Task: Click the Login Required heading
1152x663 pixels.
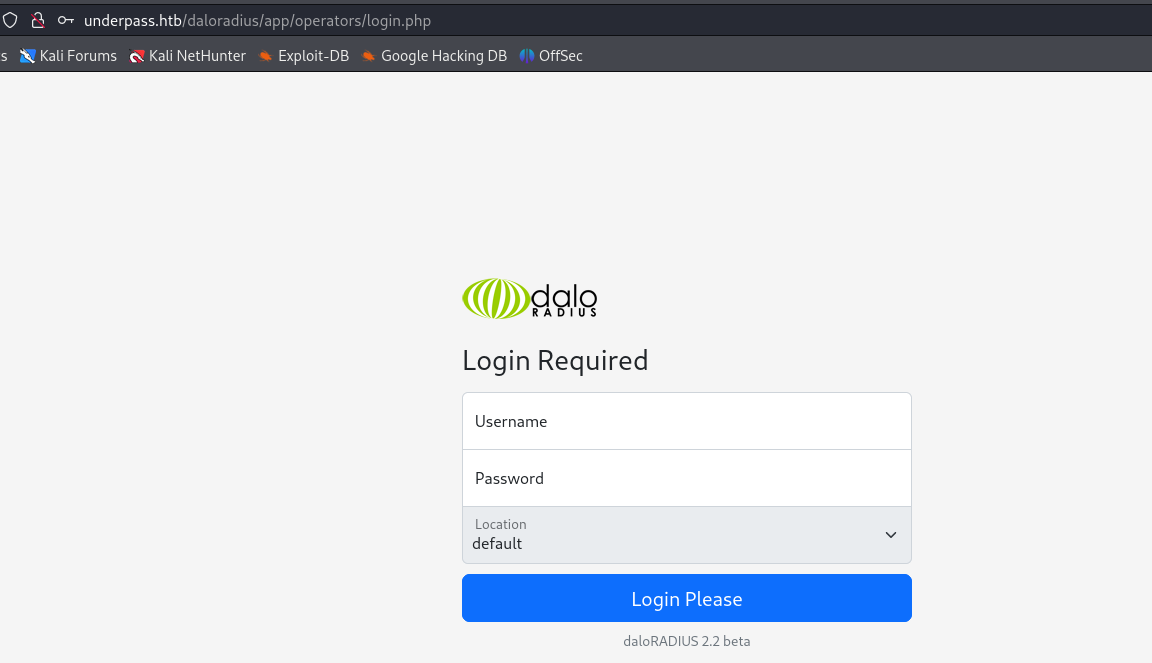Action: [555, 361]
